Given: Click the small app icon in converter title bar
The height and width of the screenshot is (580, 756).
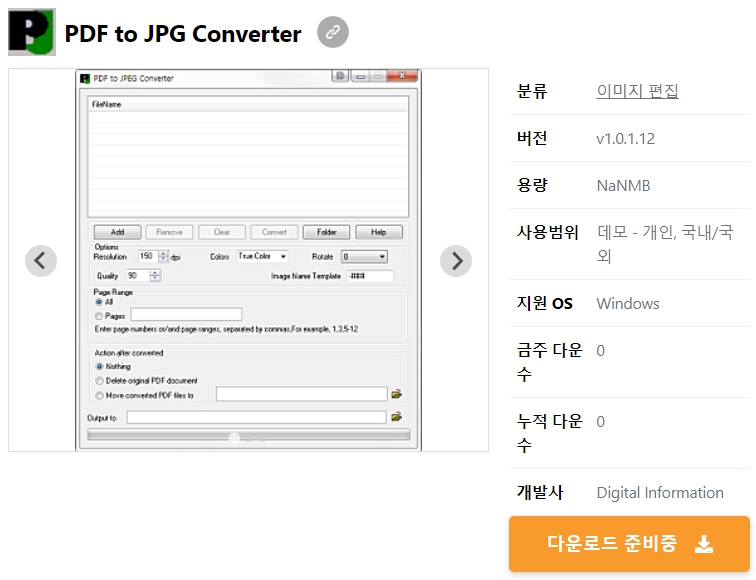Looking at the screenshot, I should 85,79.
